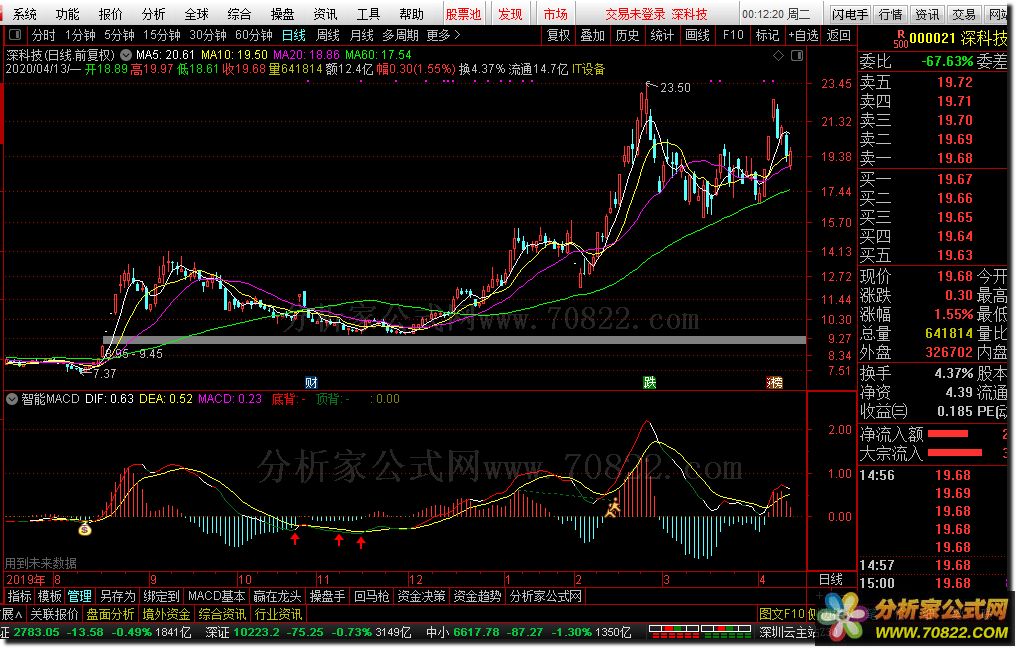This screenshot has width=1017, height=648.
Task: Click the 财 marker icon on timeline
Action: pyautogui.click(x=311, y=383)
